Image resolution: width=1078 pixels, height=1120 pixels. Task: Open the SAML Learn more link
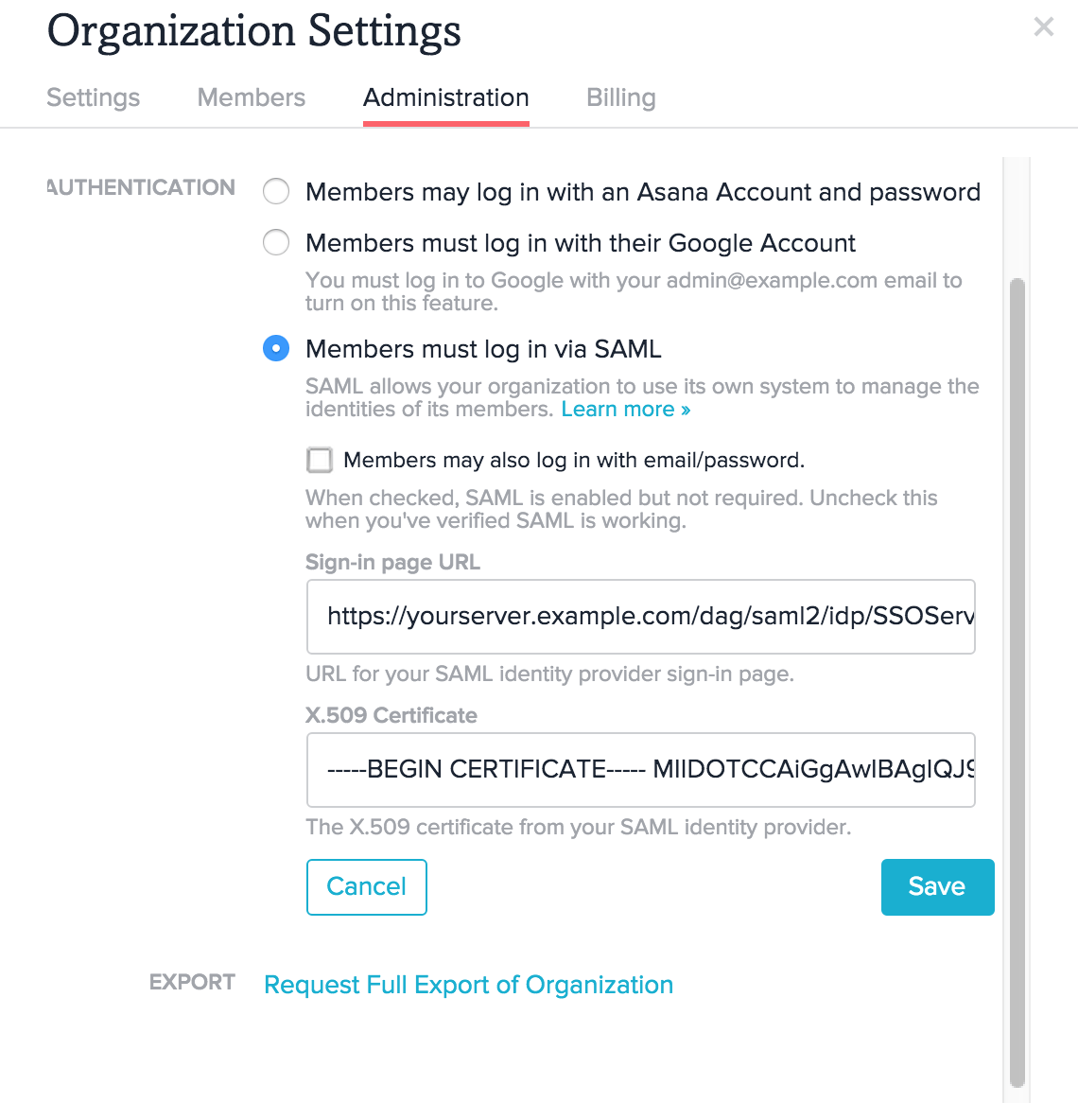click(626, 409)
